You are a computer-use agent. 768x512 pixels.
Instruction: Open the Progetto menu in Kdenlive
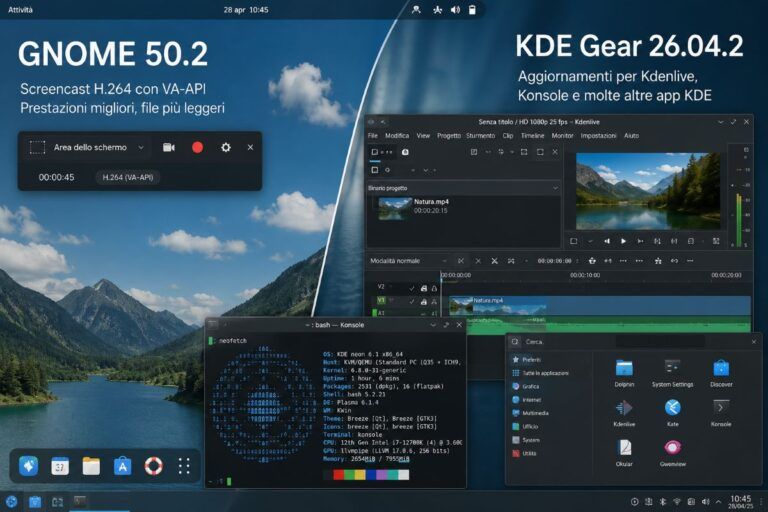coord(449,136)
